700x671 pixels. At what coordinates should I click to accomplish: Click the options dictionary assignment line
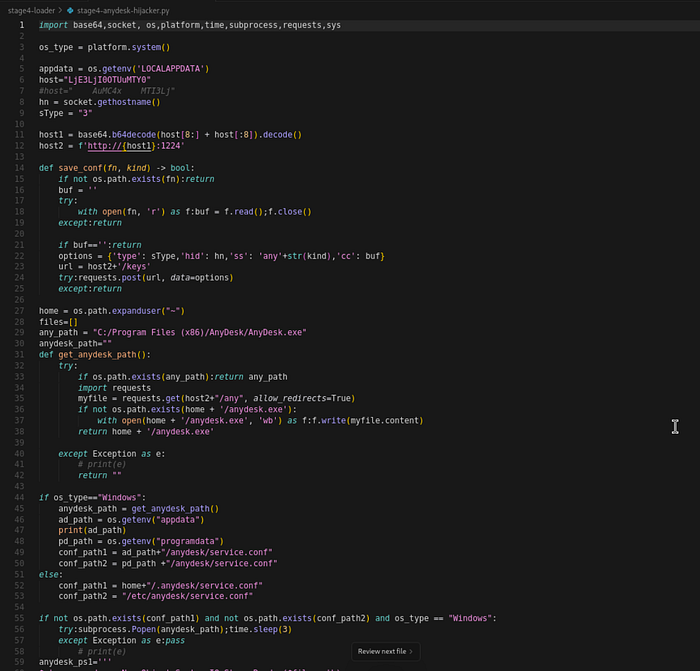click(221, 256)
